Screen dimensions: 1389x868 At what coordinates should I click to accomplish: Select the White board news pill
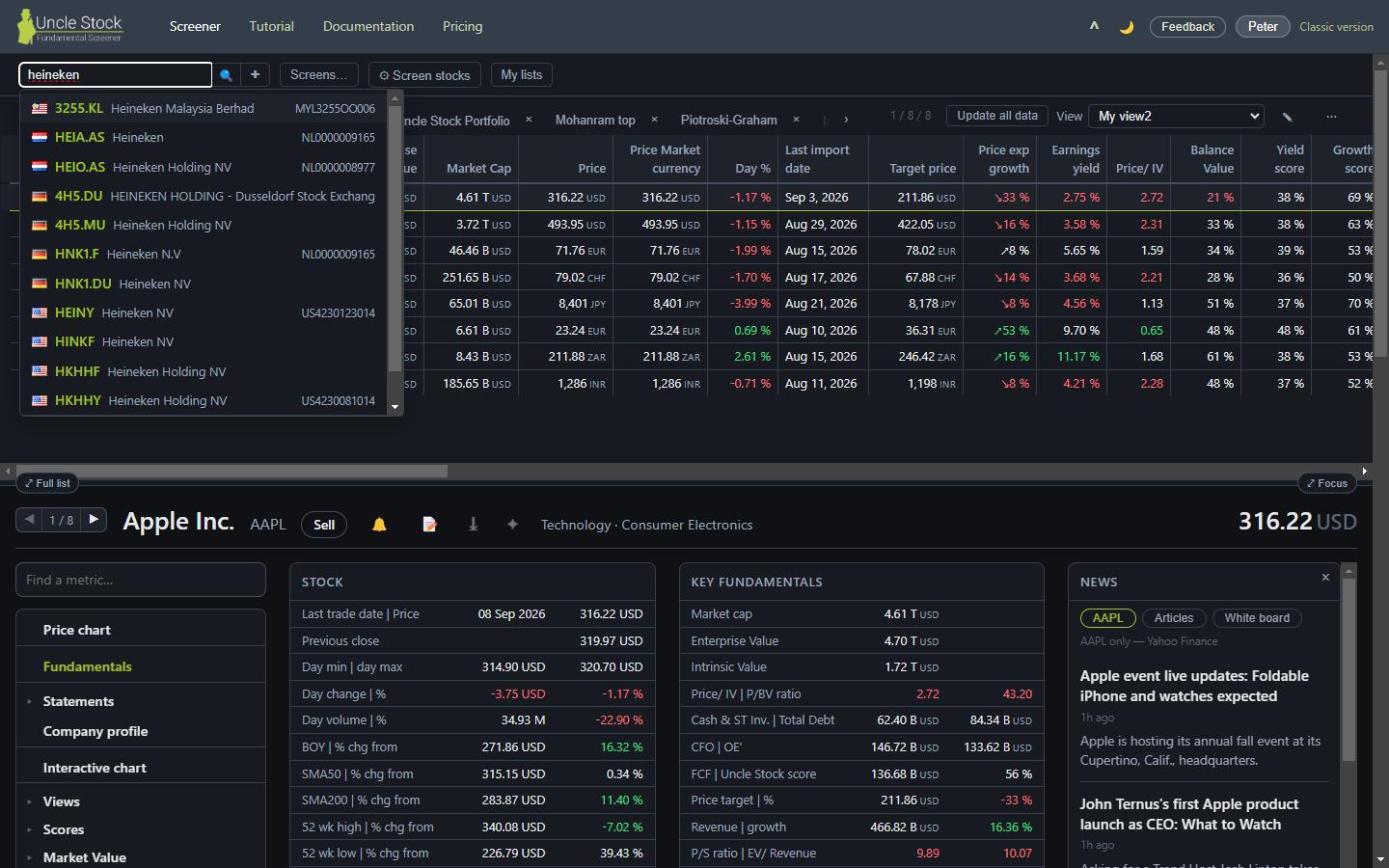1257,618
